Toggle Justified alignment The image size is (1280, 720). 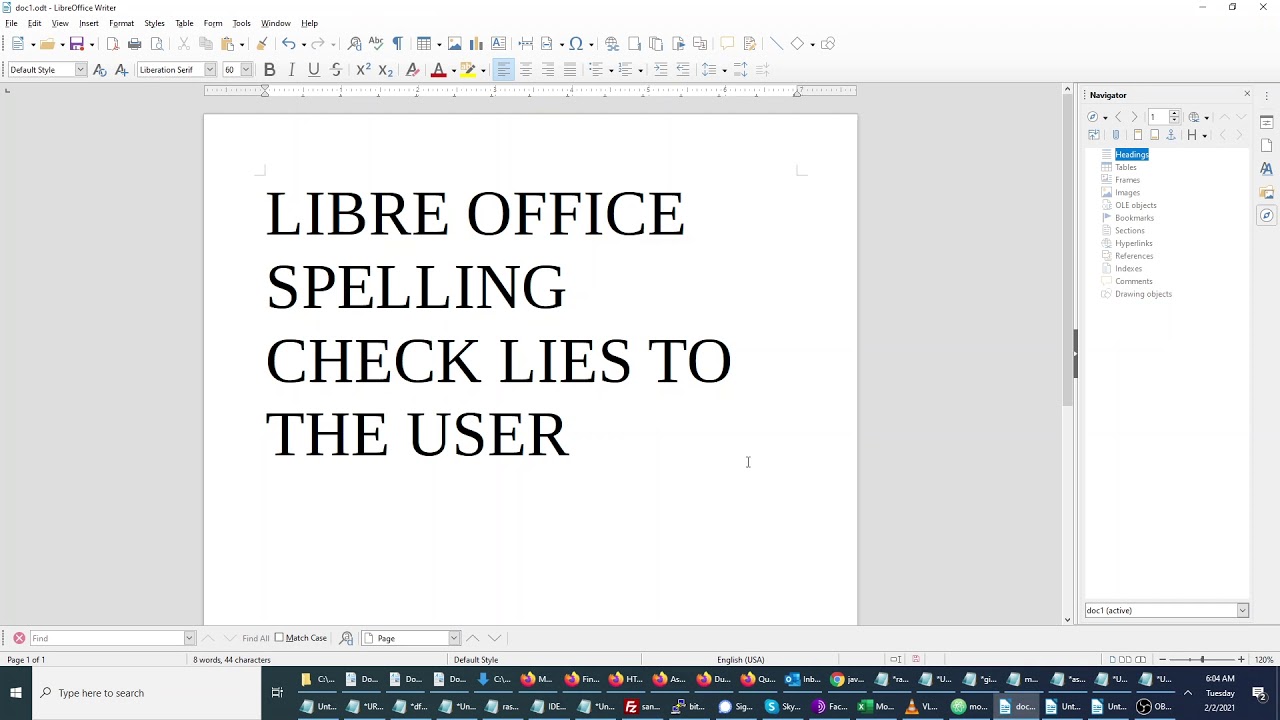[x=570, y=70]
